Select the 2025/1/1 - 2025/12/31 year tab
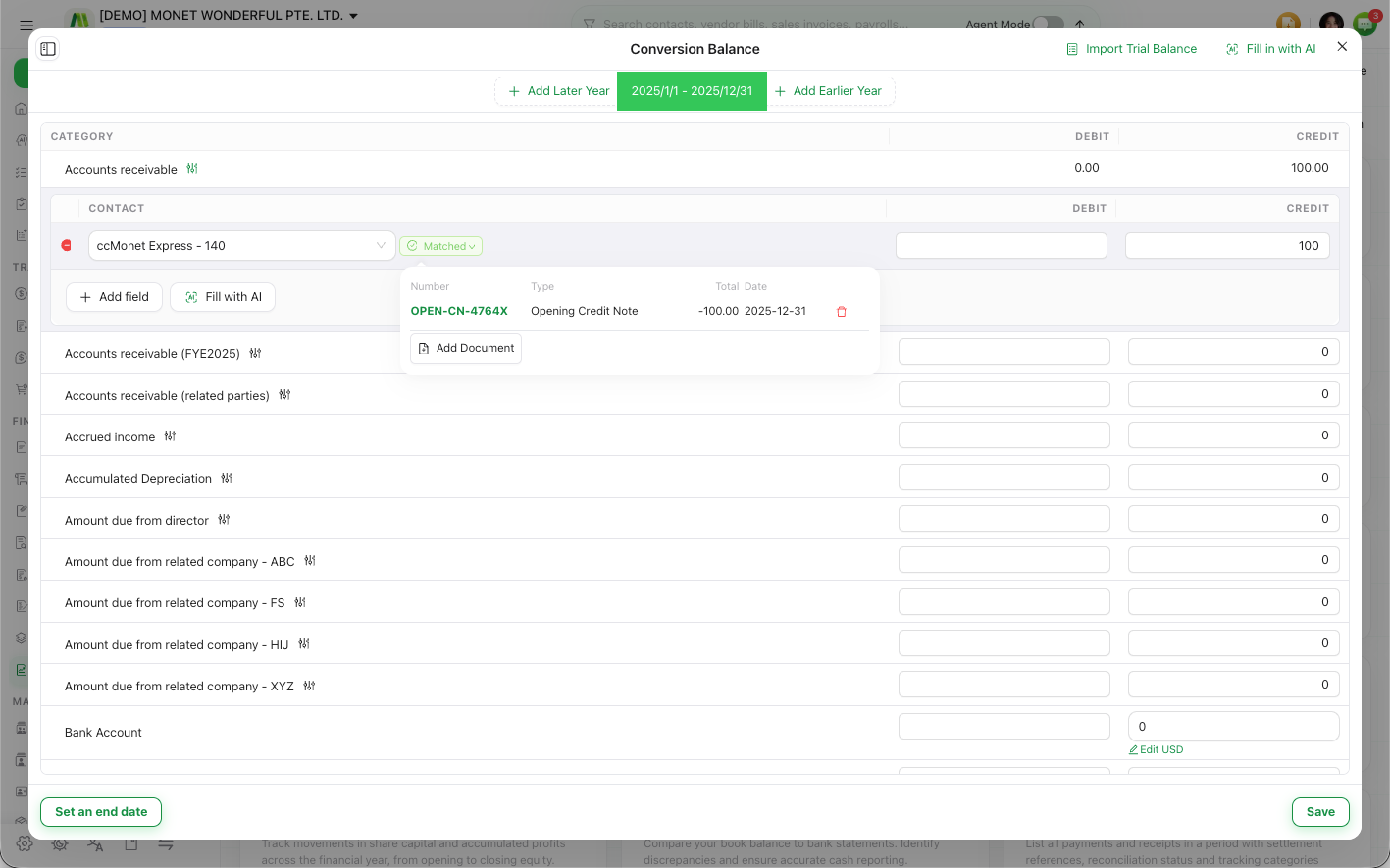This screenshot has height=868, width=1390. (x=692, y=91)
